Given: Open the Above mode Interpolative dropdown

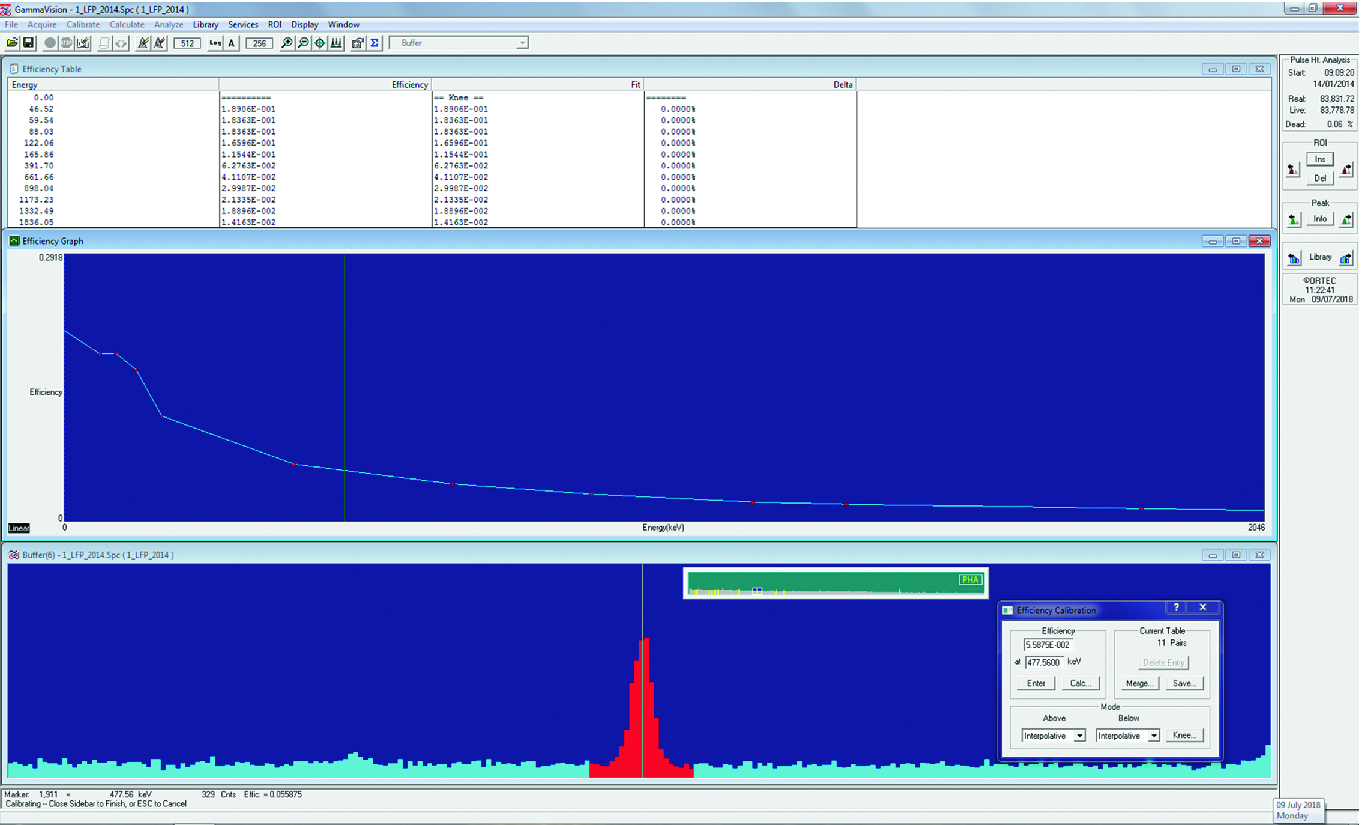Looking at the screenshot, I should coord(1079,736).
